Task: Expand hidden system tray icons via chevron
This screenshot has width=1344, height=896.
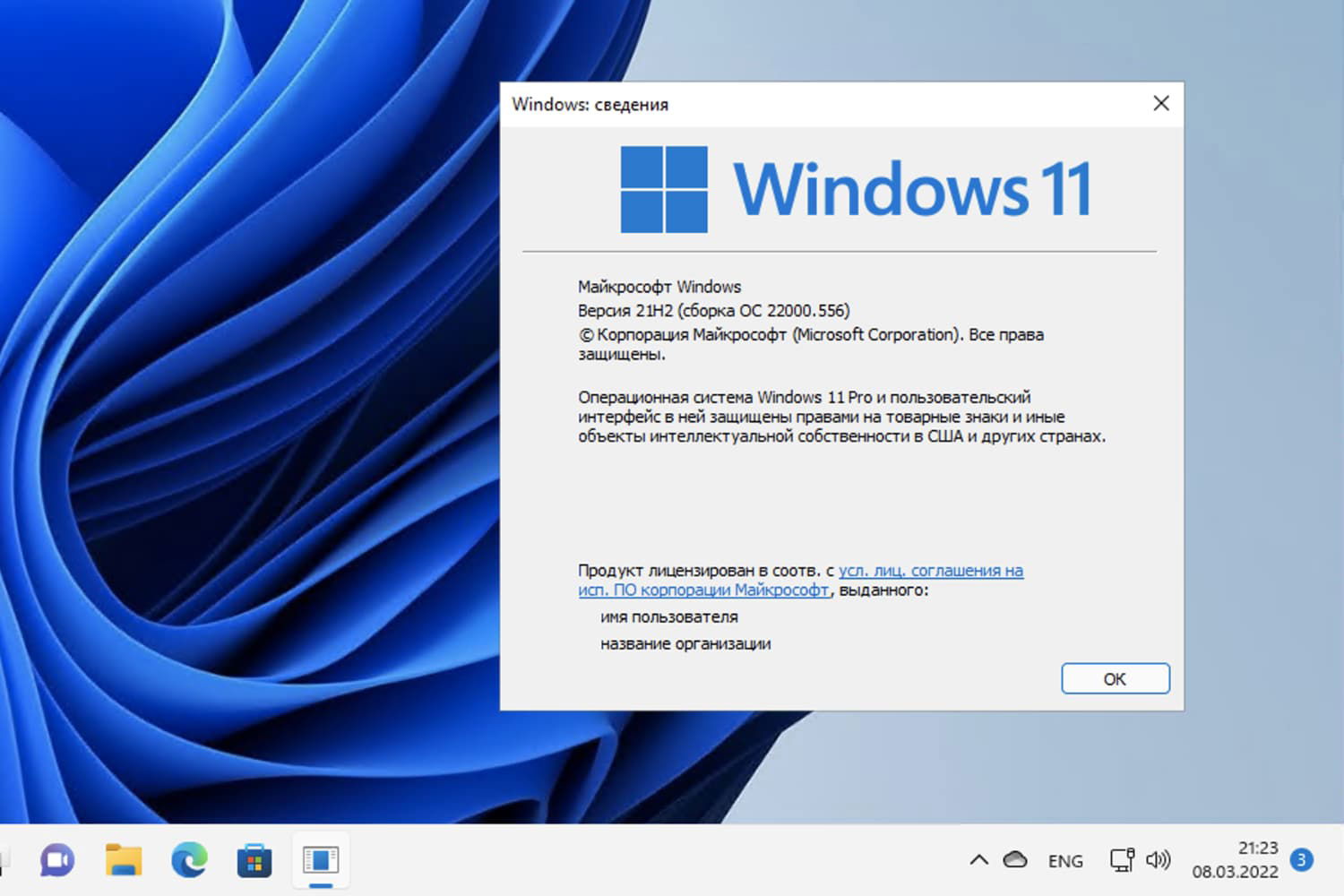Action: tap(978, 860)
